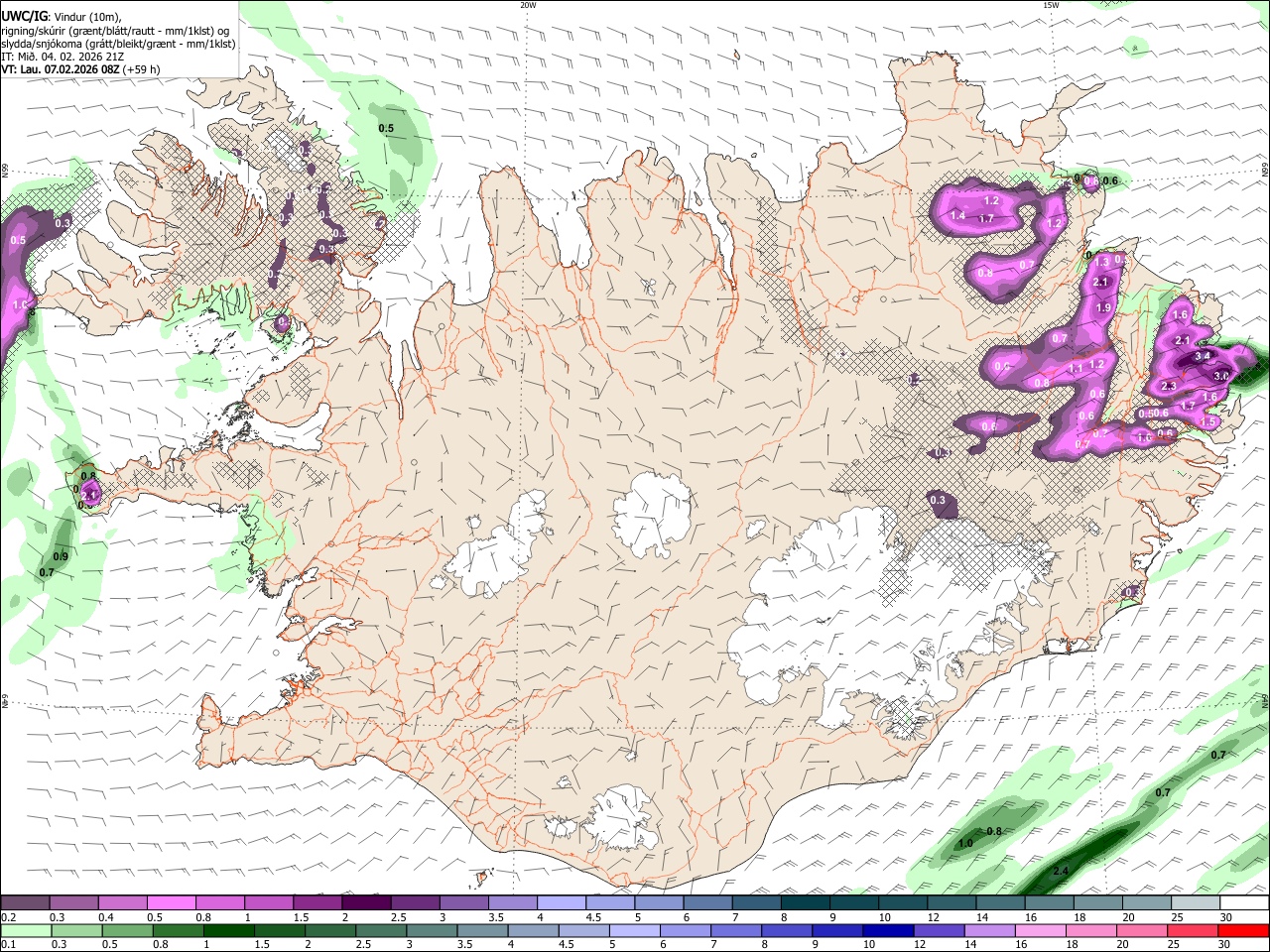Click the "0.1" label in the rain legend

8,945
